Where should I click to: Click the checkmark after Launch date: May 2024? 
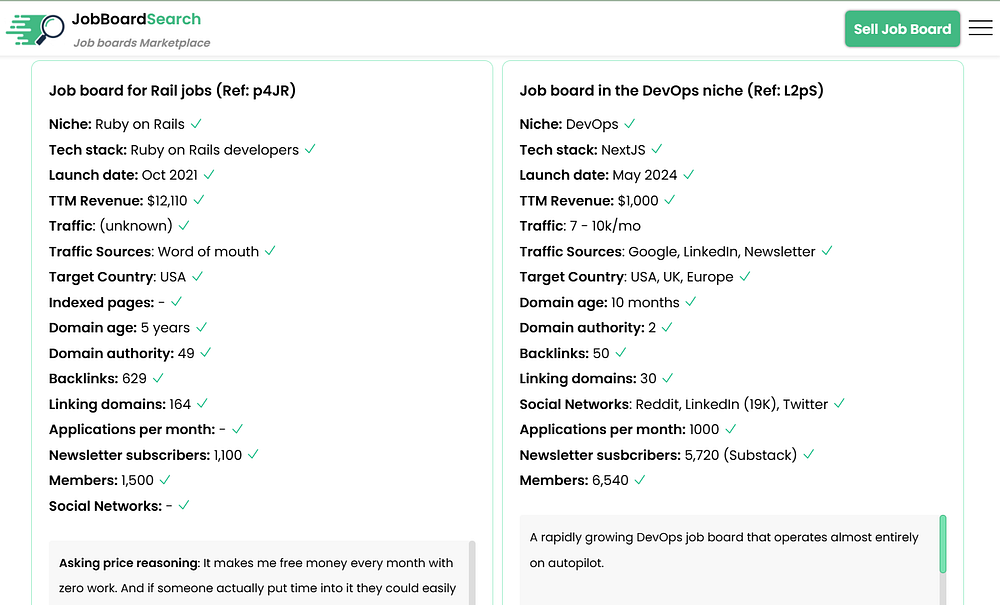click(x=689, y=175)
